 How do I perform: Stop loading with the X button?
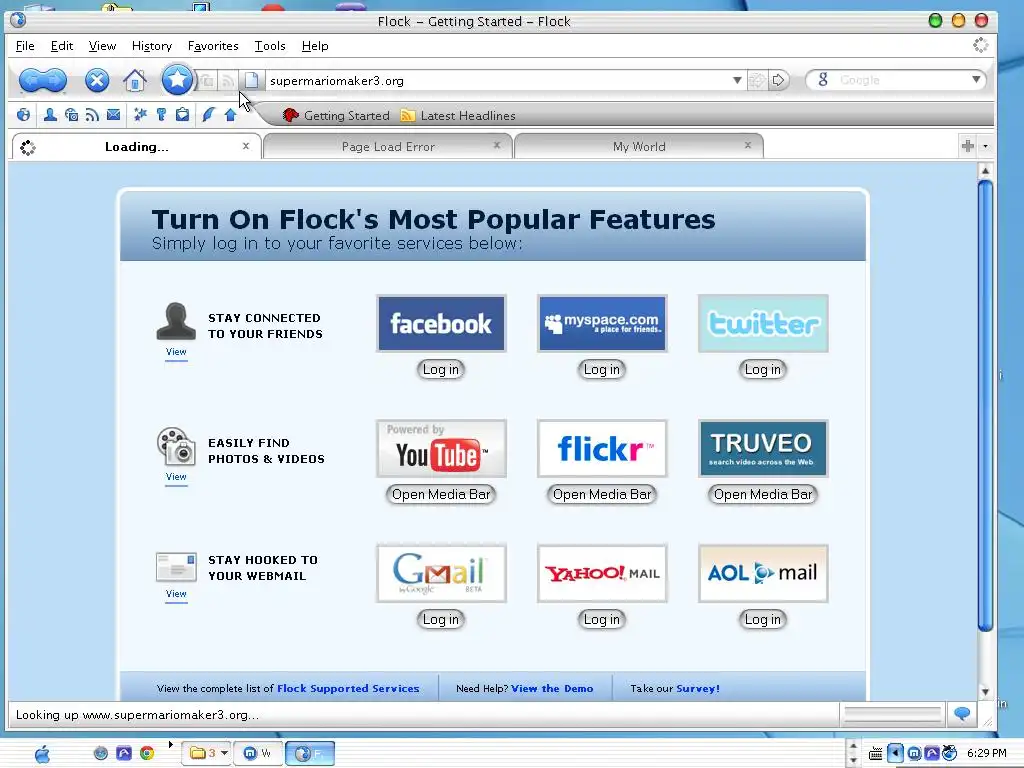pos(97,80)
